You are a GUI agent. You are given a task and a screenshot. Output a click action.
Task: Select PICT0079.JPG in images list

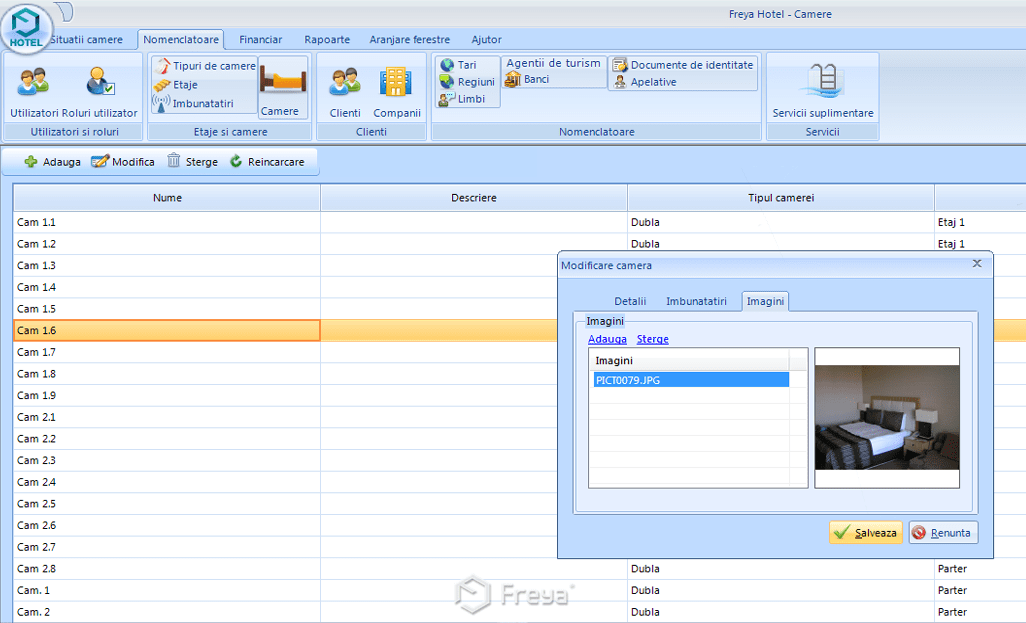(691, 380)
